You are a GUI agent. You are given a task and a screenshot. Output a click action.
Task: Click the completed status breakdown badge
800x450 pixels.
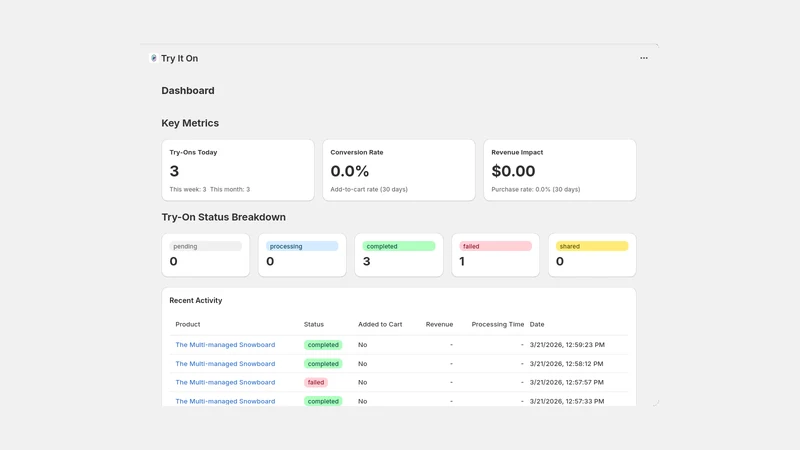point(398,246)
